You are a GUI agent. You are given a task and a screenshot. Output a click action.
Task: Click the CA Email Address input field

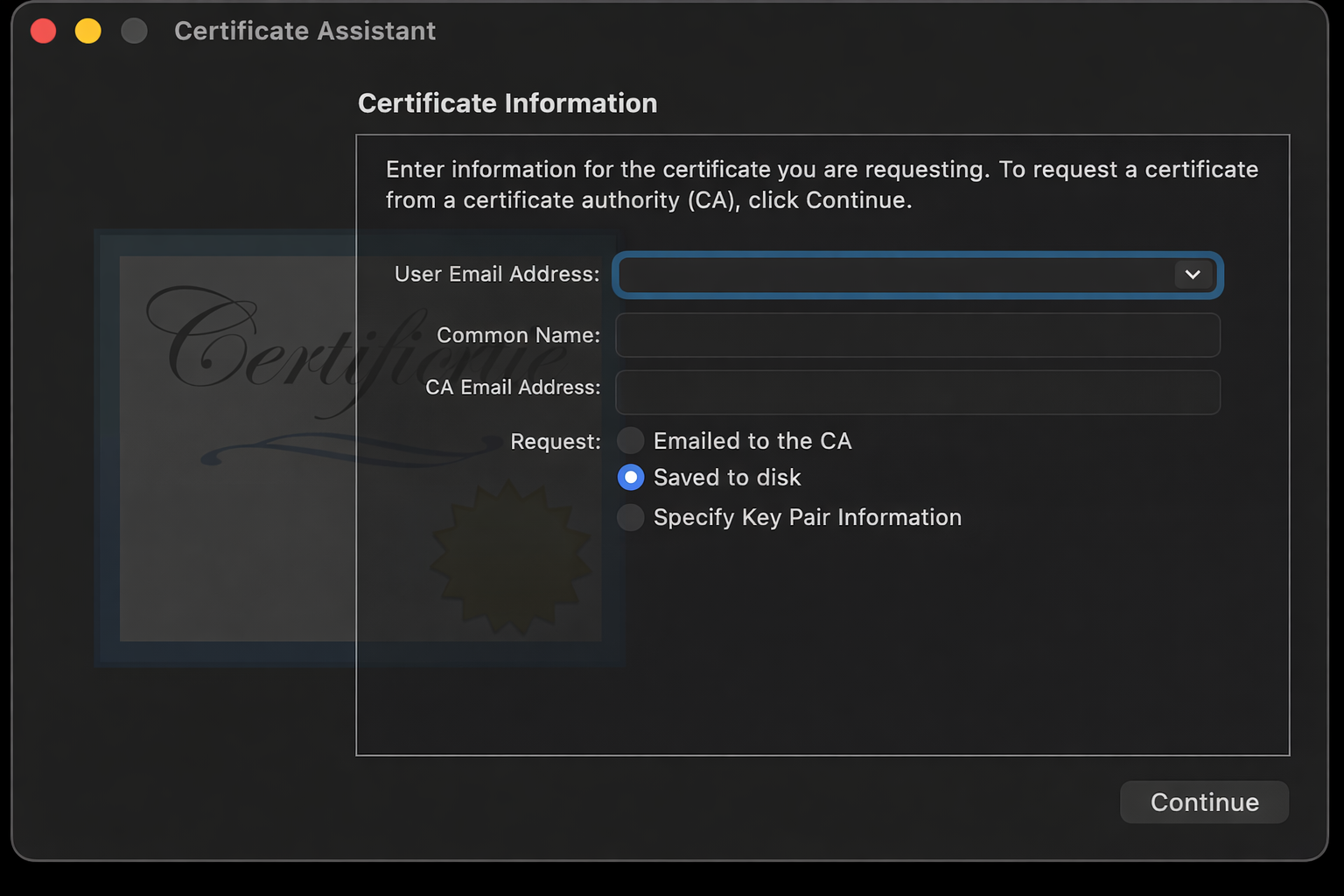[x=917, y=392]
